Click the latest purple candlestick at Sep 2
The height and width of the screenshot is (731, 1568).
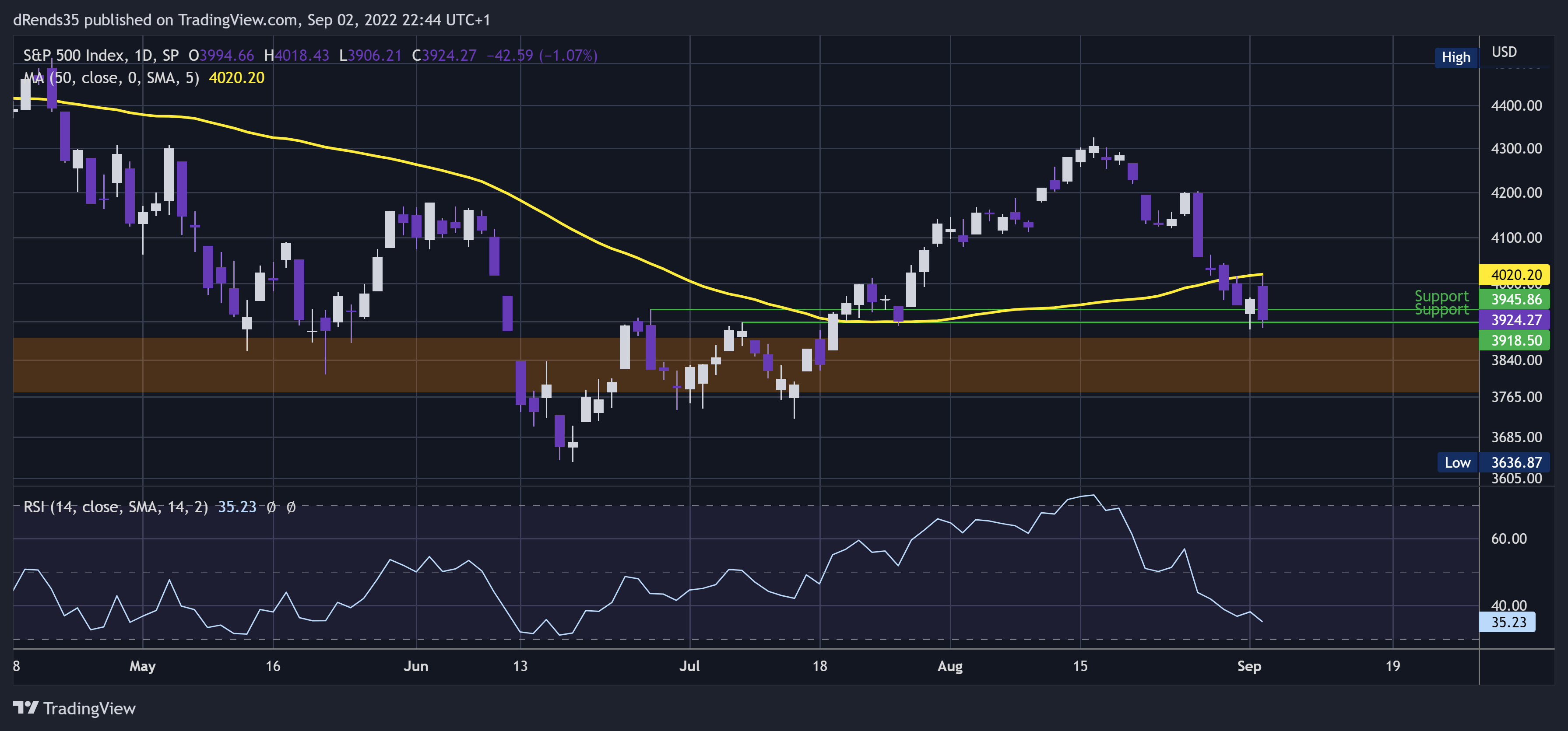(1262, 303)
